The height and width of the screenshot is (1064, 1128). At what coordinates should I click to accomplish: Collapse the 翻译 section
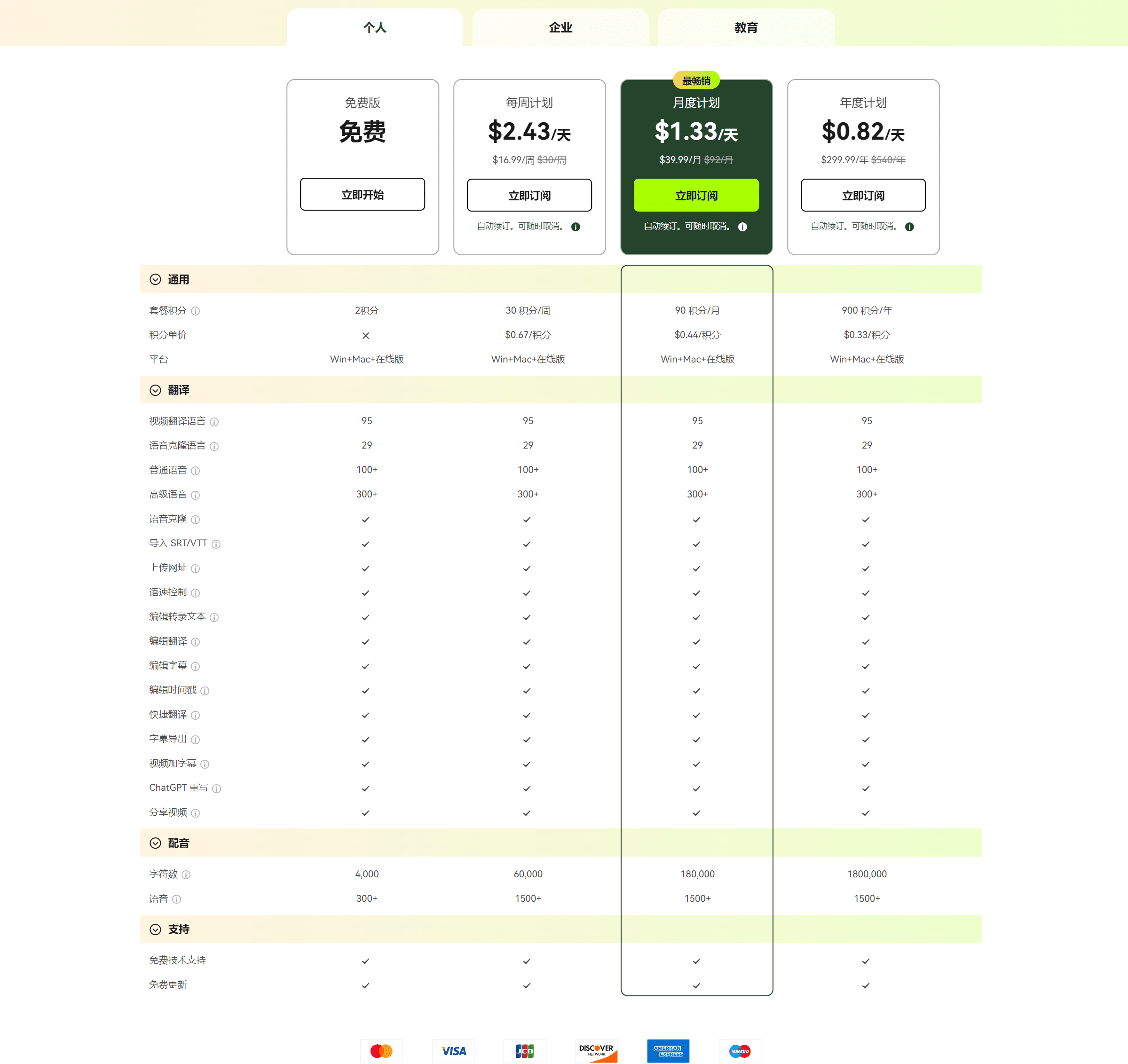tap(156, 390)
